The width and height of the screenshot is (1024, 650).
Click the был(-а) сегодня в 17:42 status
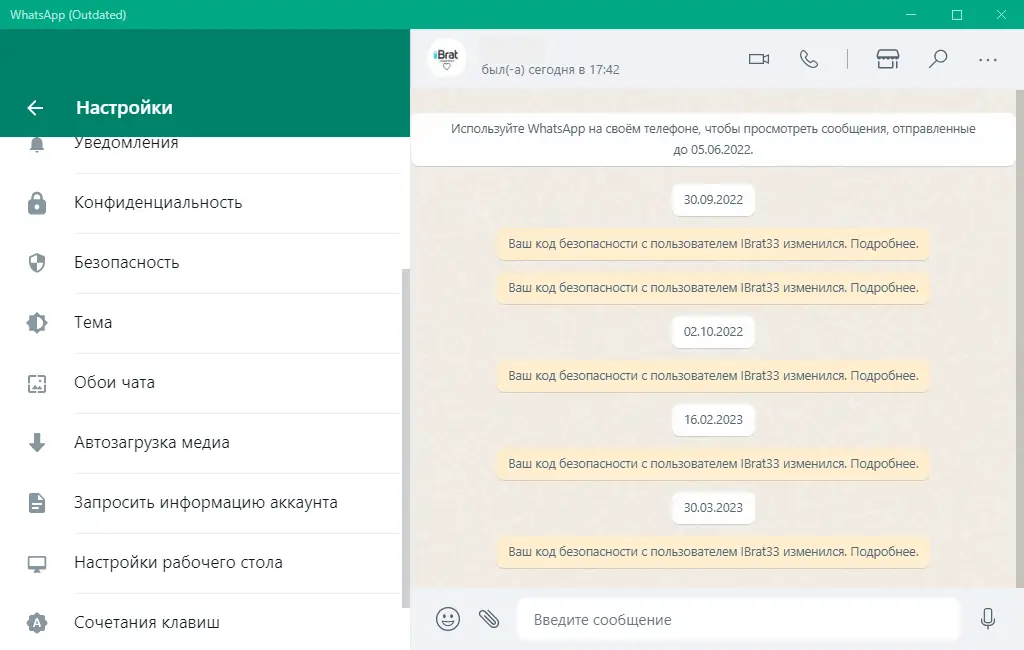click(x=551, y=69)
